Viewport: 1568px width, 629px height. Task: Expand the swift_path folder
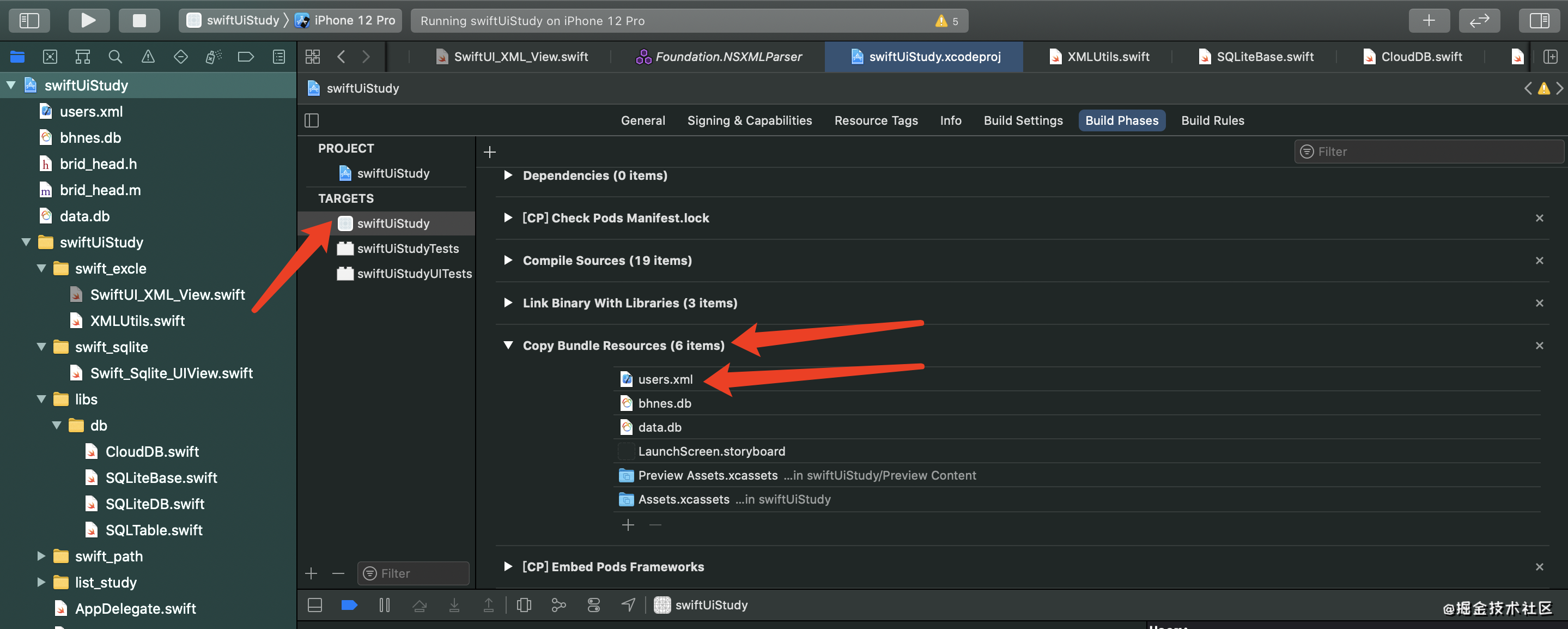[x=41, y=556]
